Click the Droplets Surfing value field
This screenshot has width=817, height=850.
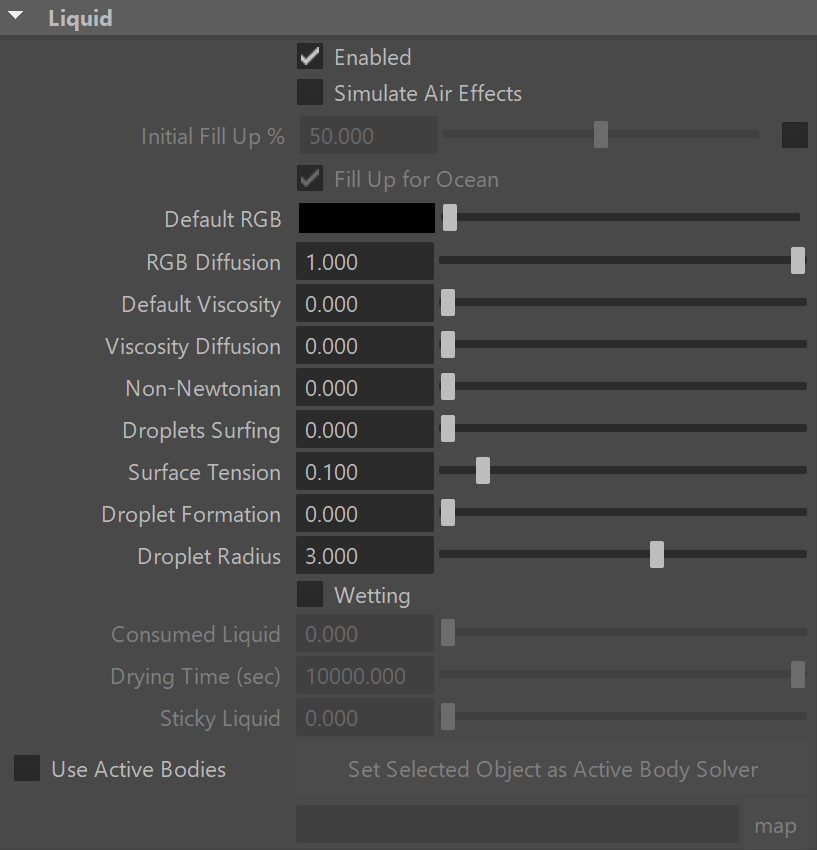[365, 430]
